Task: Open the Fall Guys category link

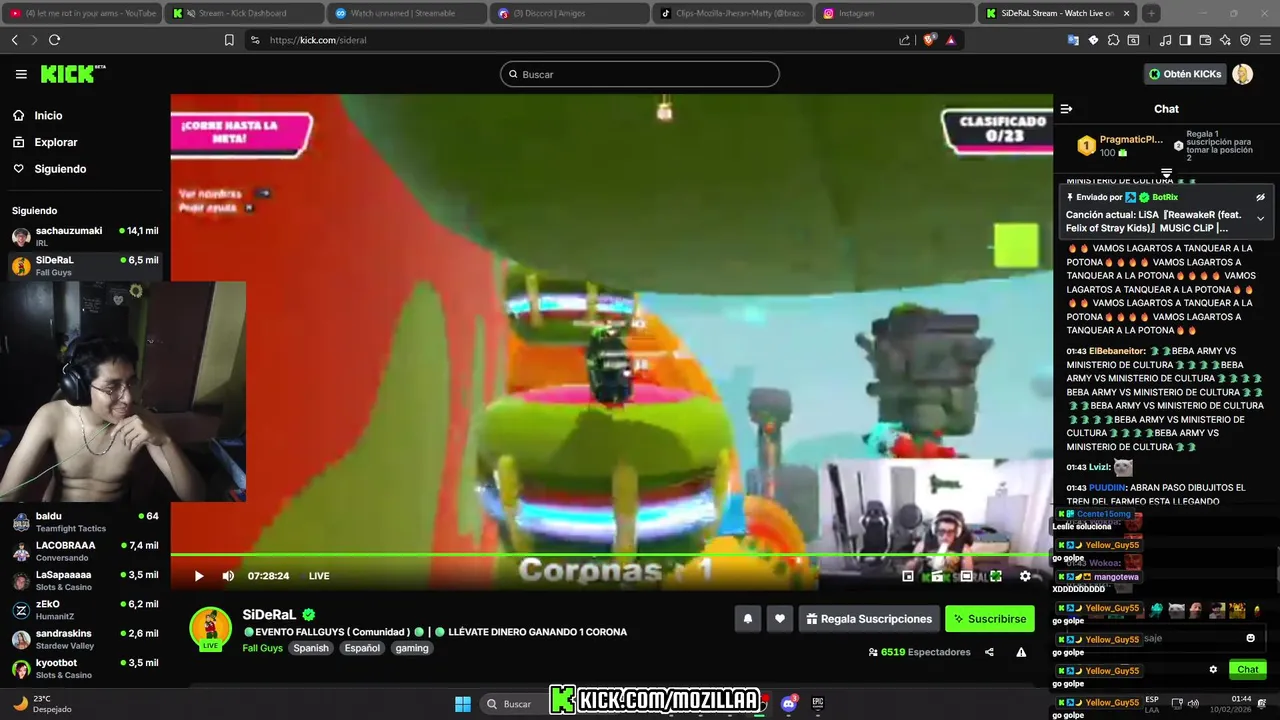Action: tap(263, 648)
